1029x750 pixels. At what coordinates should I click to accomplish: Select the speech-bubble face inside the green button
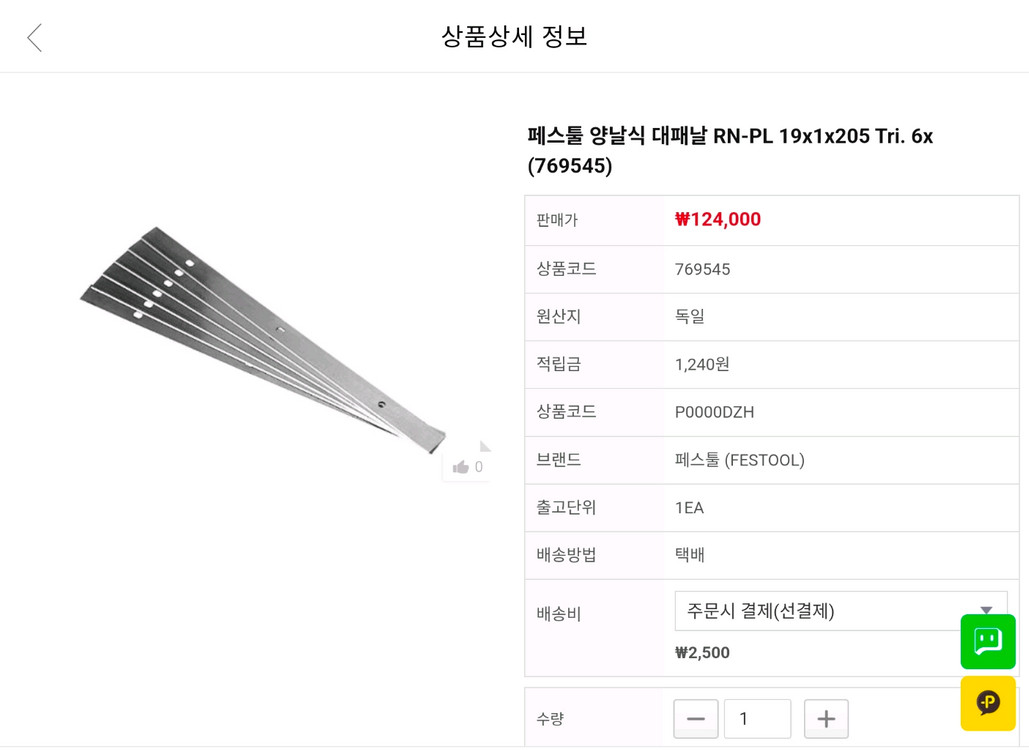(x=987, y=642)
